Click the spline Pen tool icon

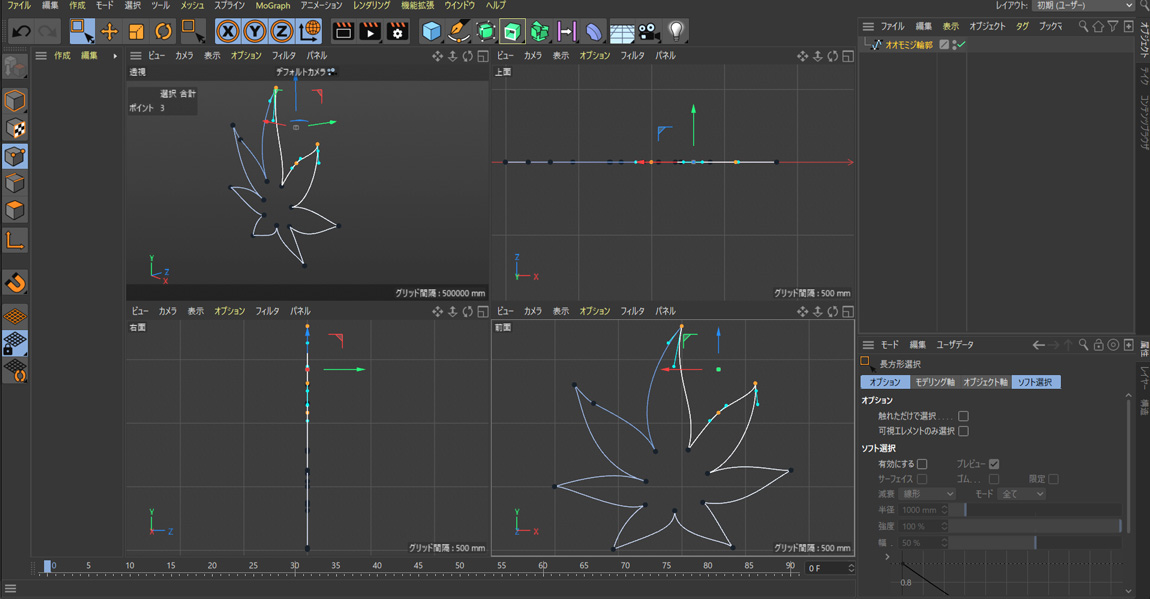[458, 32]
